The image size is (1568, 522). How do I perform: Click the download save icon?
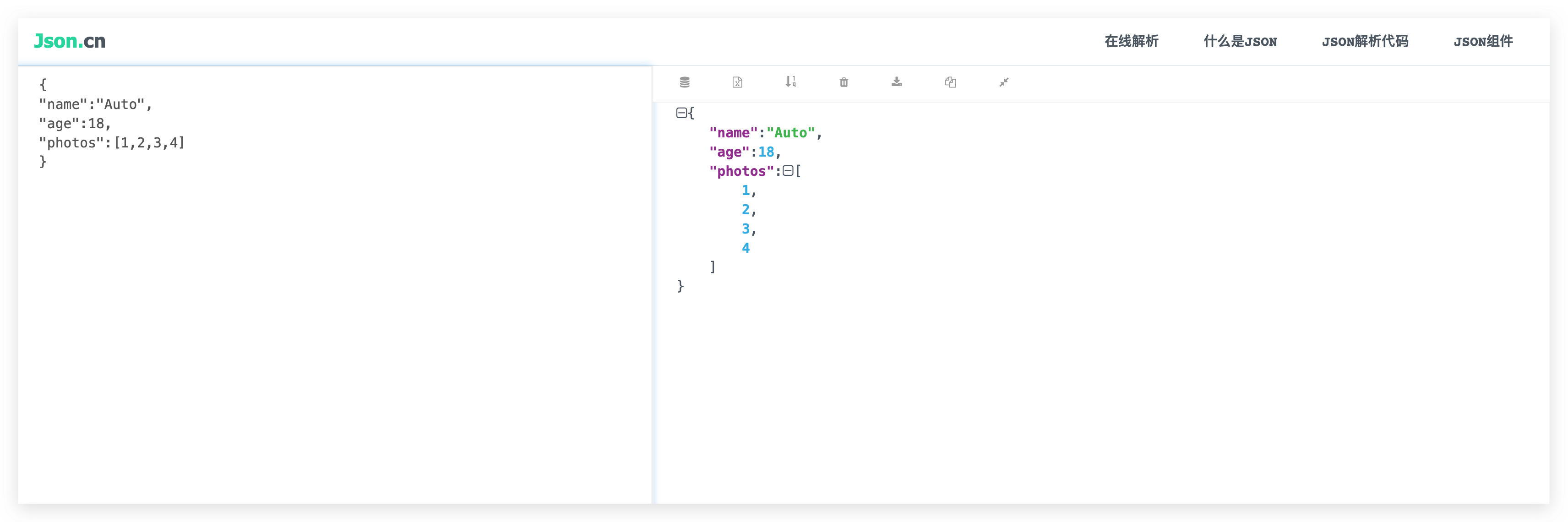(x=897, y=82)
